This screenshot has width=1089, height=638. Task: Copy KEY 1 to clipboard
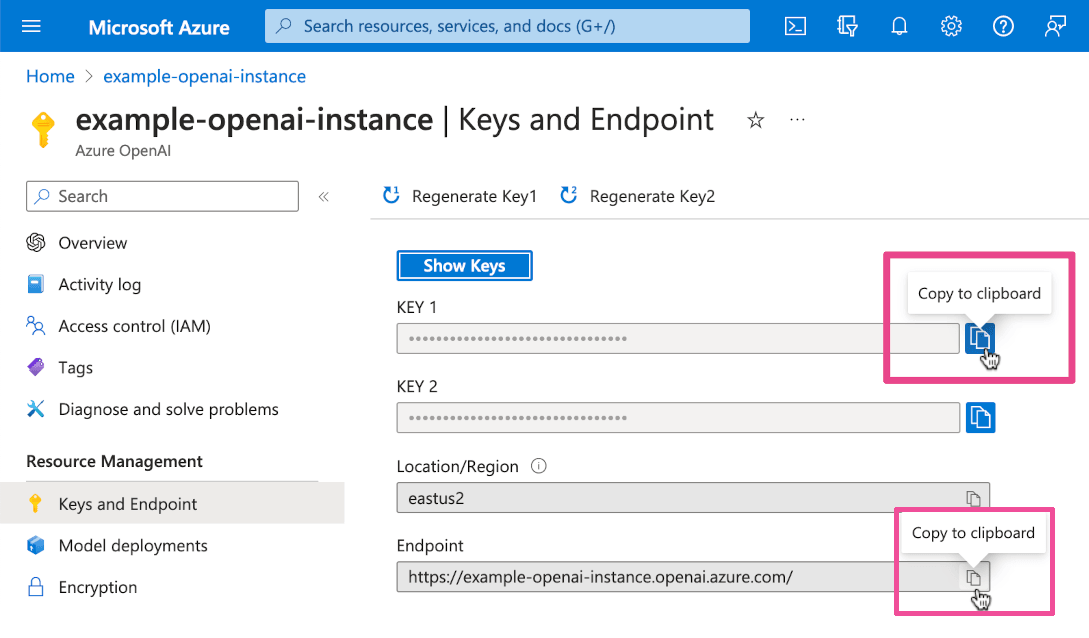coord(980,339)
